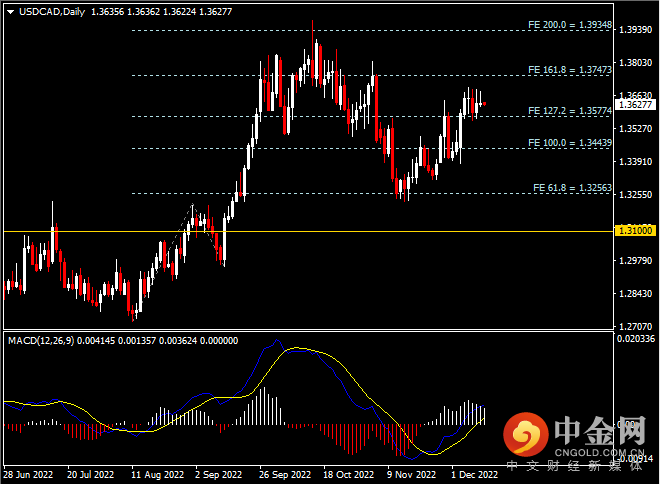Image resolution: width=660 pixels, height=484 pixels.
Task: Click the current price tag 1.36277
Action: click(x=636, y=104)
